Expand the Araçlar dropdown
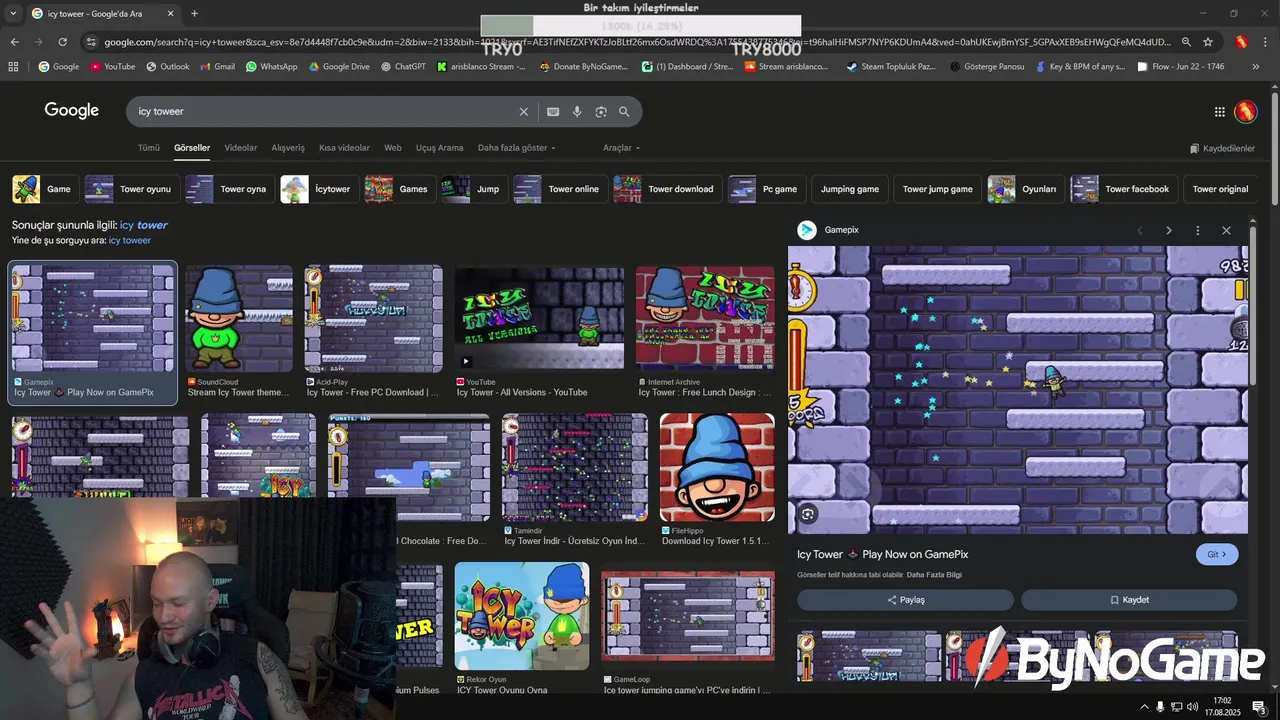The width and height of the screenshot is (1280, 720). (x=621, y=148)
